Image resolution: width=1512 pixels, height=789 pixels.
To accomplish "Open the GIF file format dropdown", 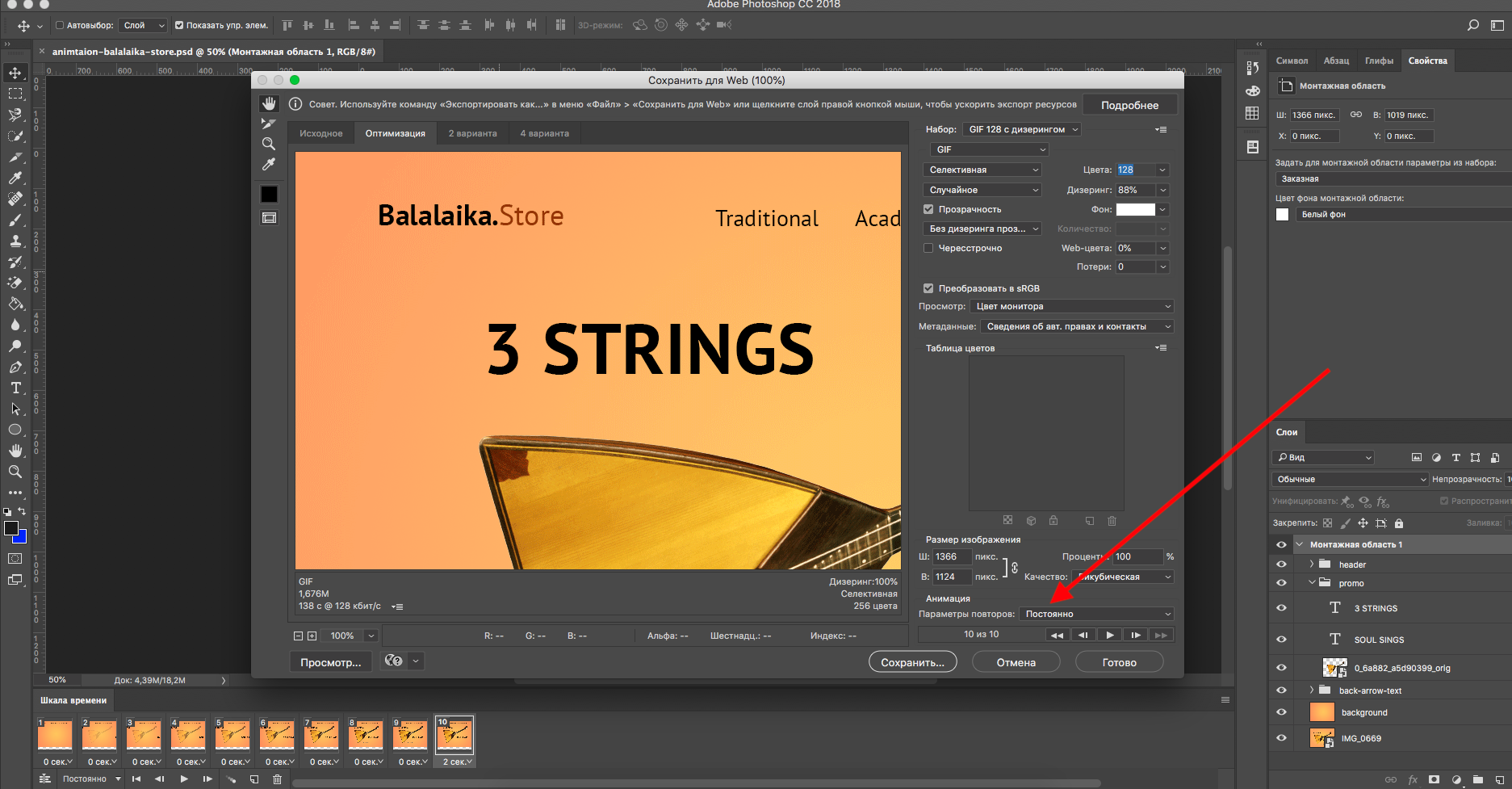I will [x=990, y=149].
